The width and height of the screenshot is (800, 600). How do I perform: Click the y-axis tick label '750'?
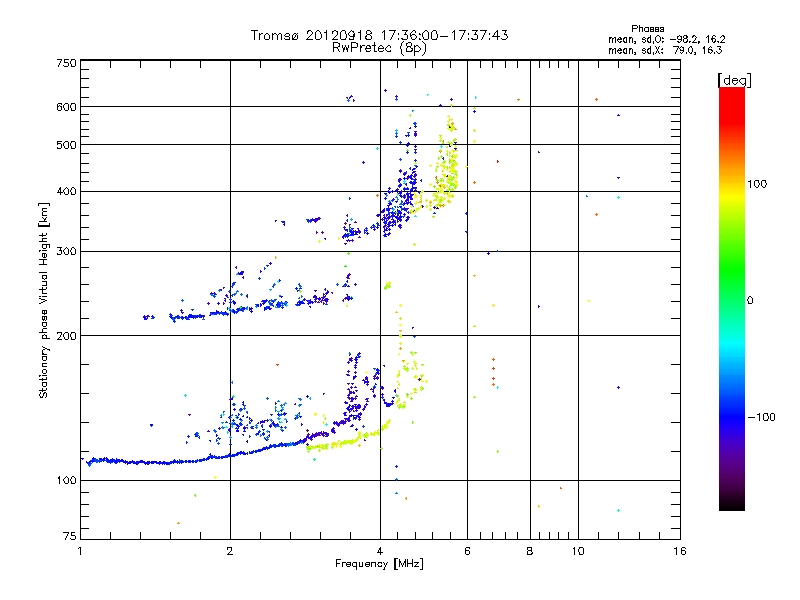[66, 63]
